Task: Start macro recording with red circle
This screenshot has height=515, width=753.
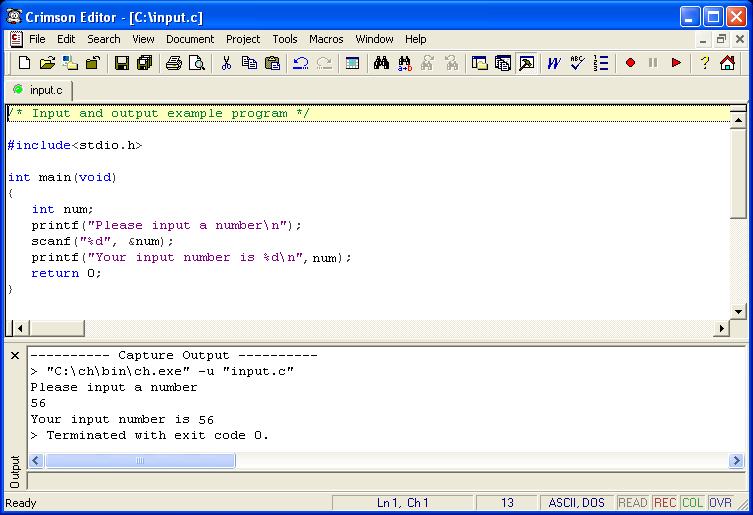Action: click(x=630, y=64)
